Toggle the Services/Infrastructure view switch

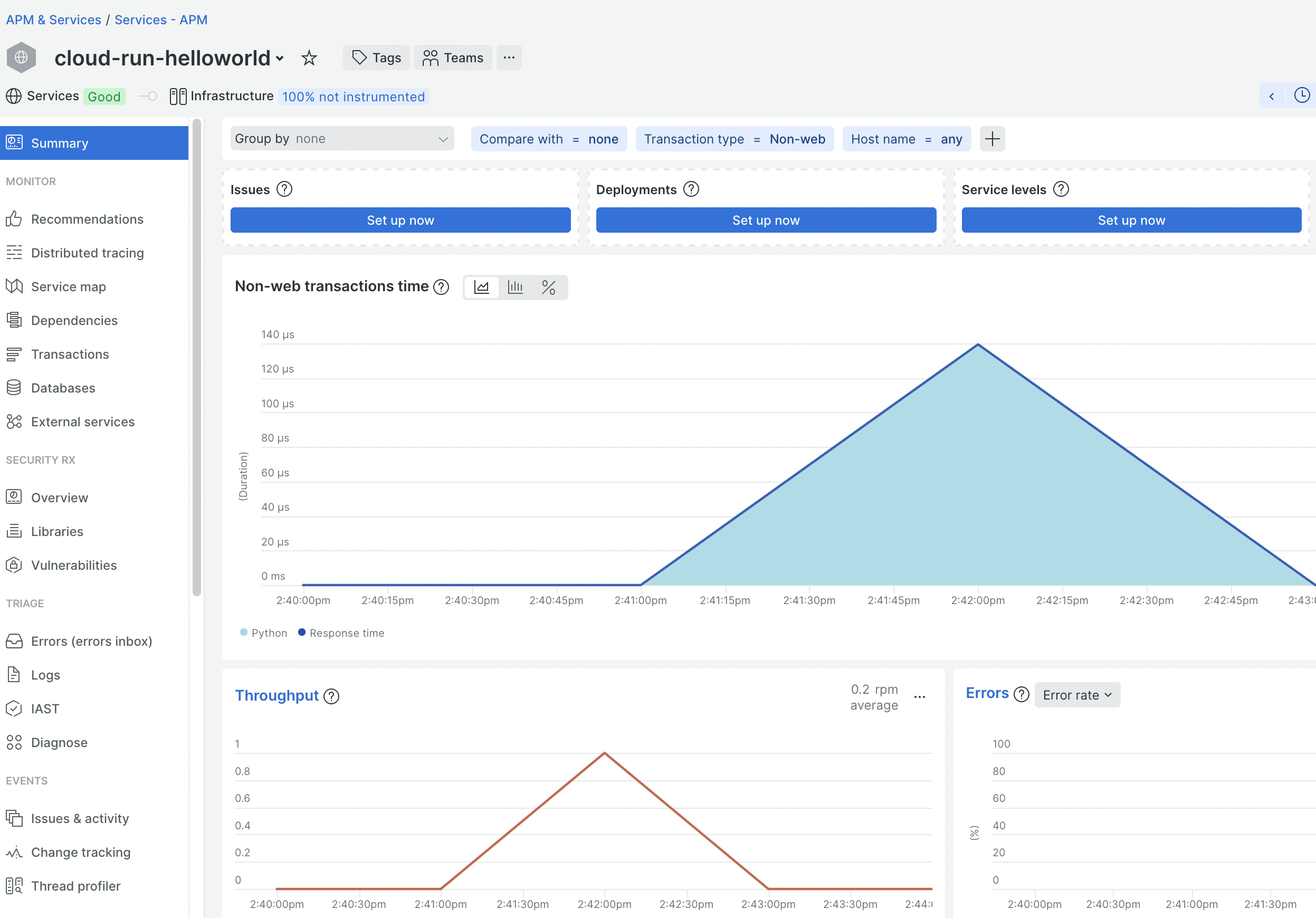pyautogui.click(x=147, y=95)
